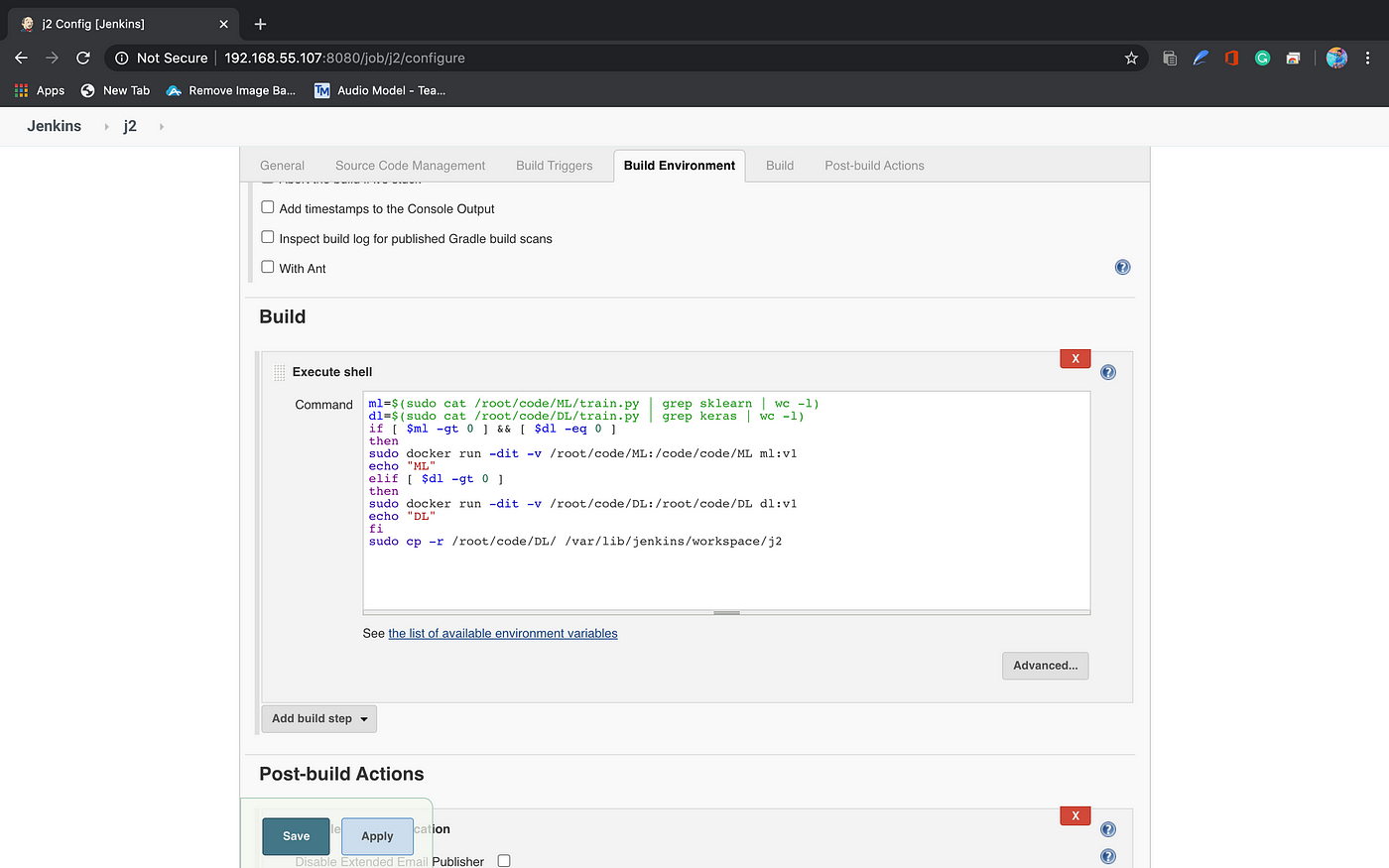Screen dimensions: 1389x868
Task: Switch to the General tab
Action: (282, 166)
